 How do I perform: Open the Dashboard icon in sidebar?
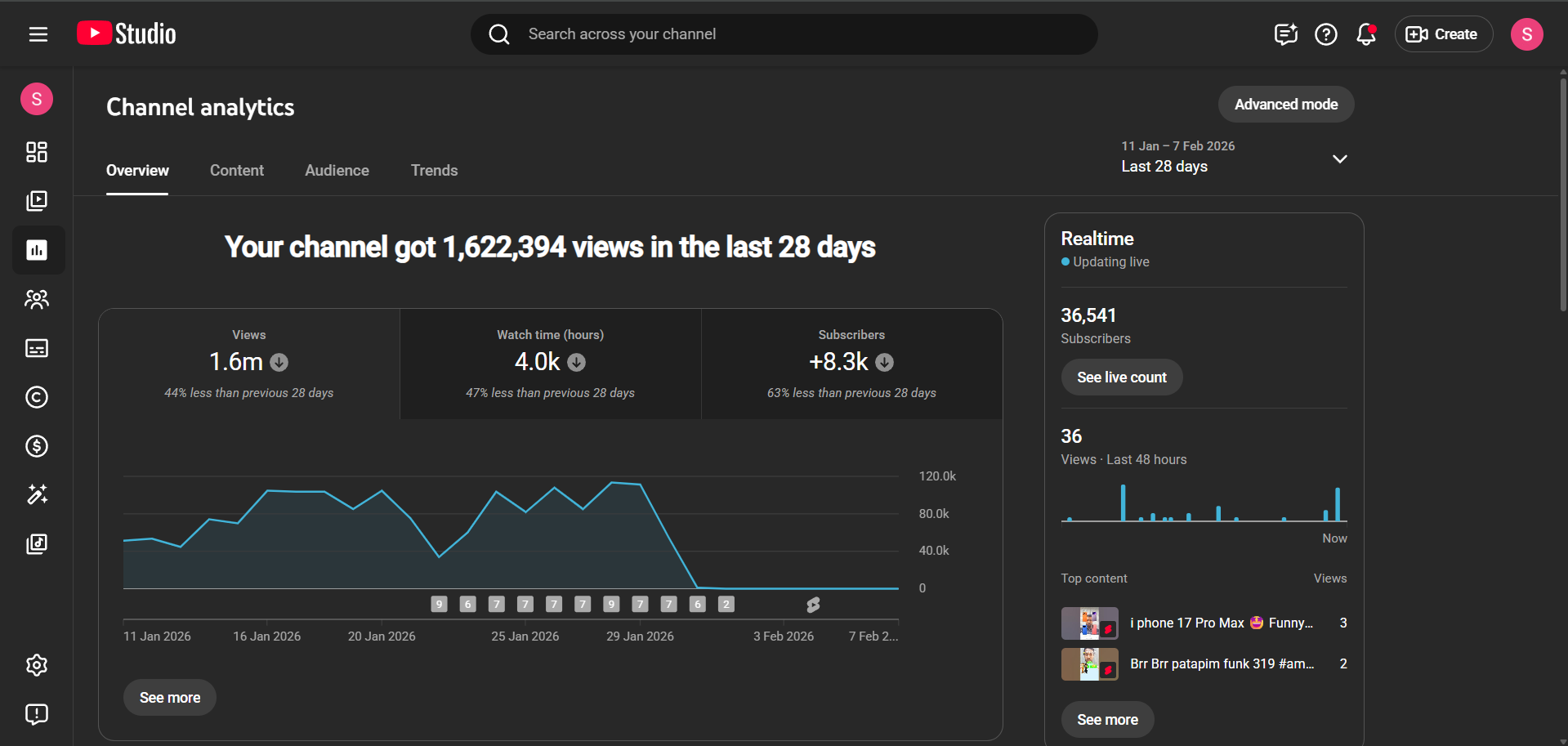pos(37,152)
